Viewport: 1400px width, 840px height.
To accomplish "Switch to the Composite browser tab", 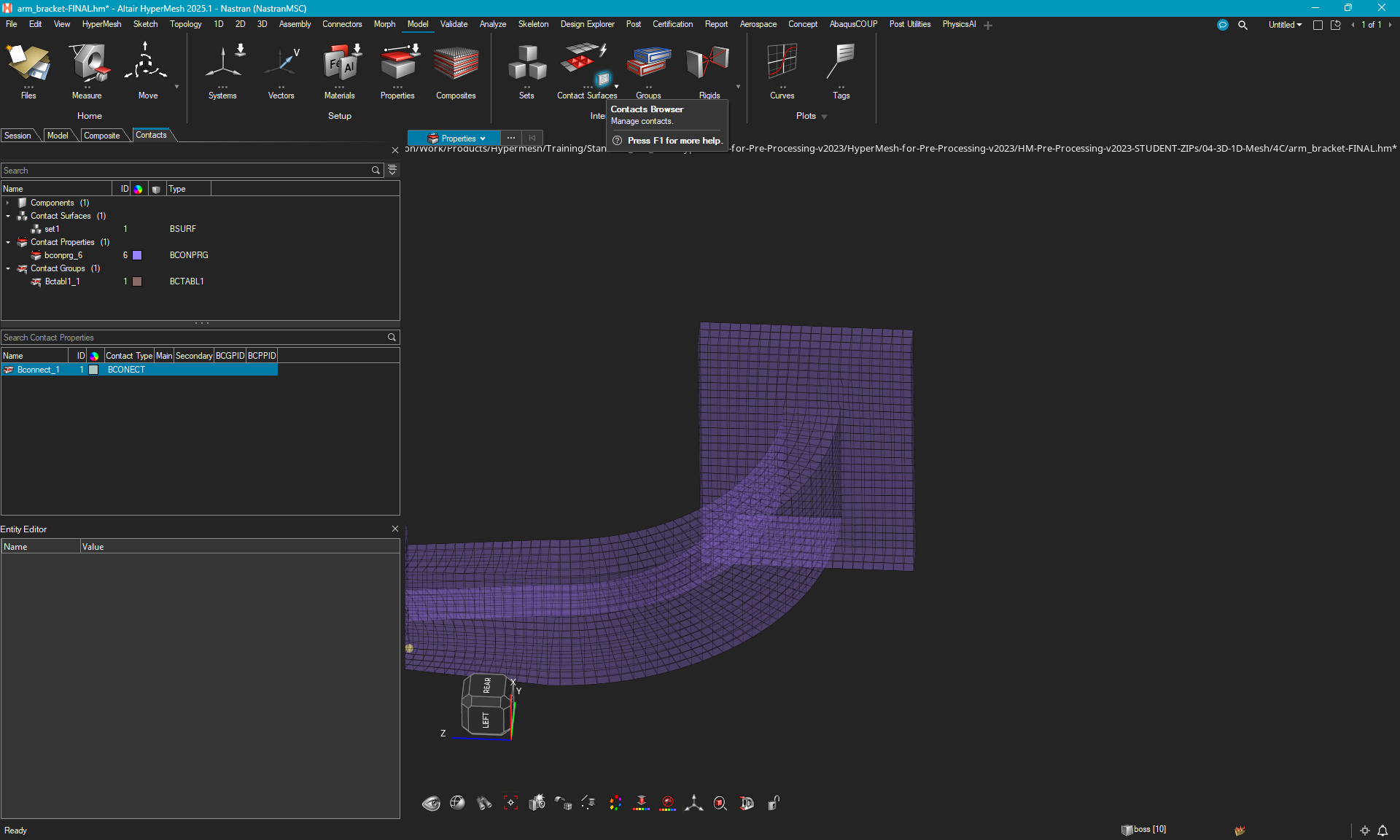I will point(101,136).
